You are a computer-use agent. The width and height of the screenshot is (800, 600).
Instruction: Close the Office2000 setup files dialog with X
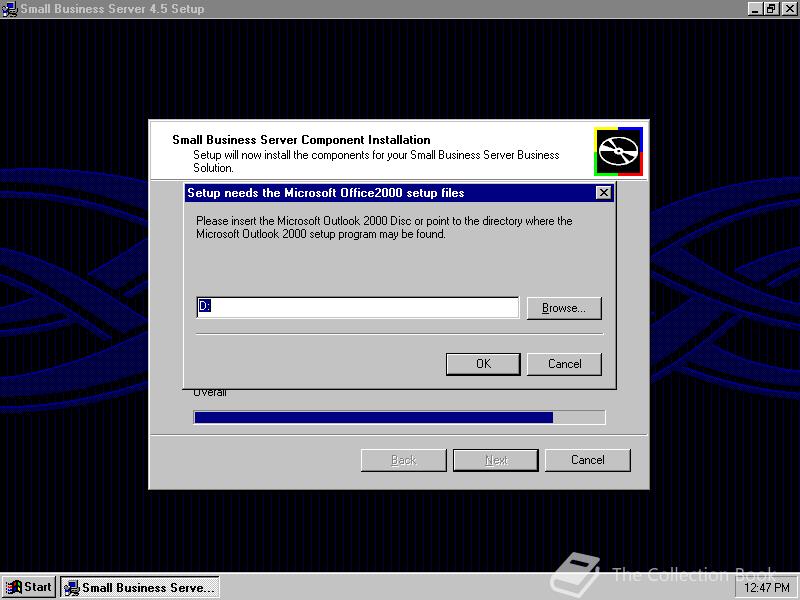point(604,192)
